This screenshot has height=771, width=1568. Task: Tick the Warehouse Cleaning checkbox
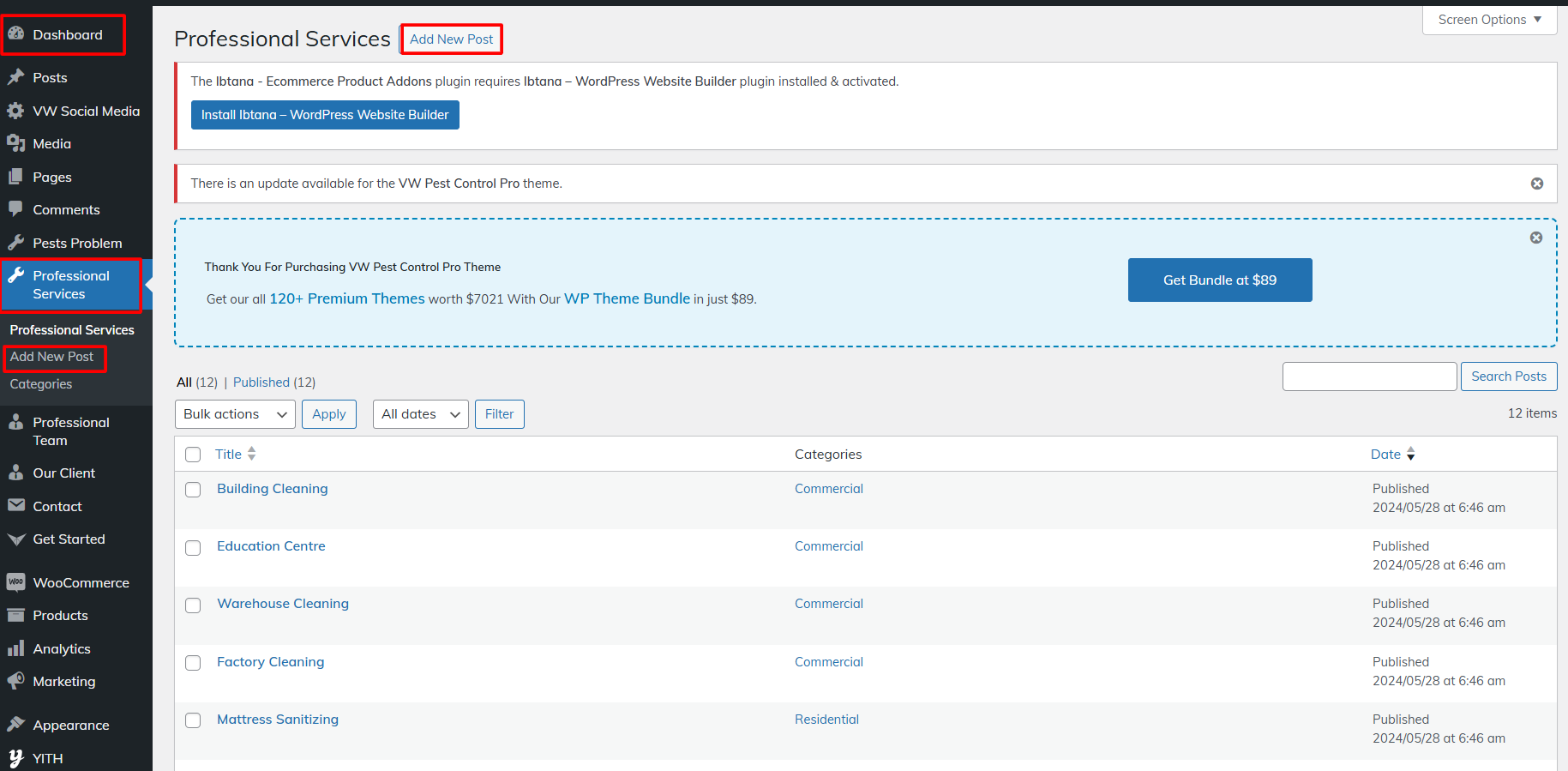tap(193, 605)
